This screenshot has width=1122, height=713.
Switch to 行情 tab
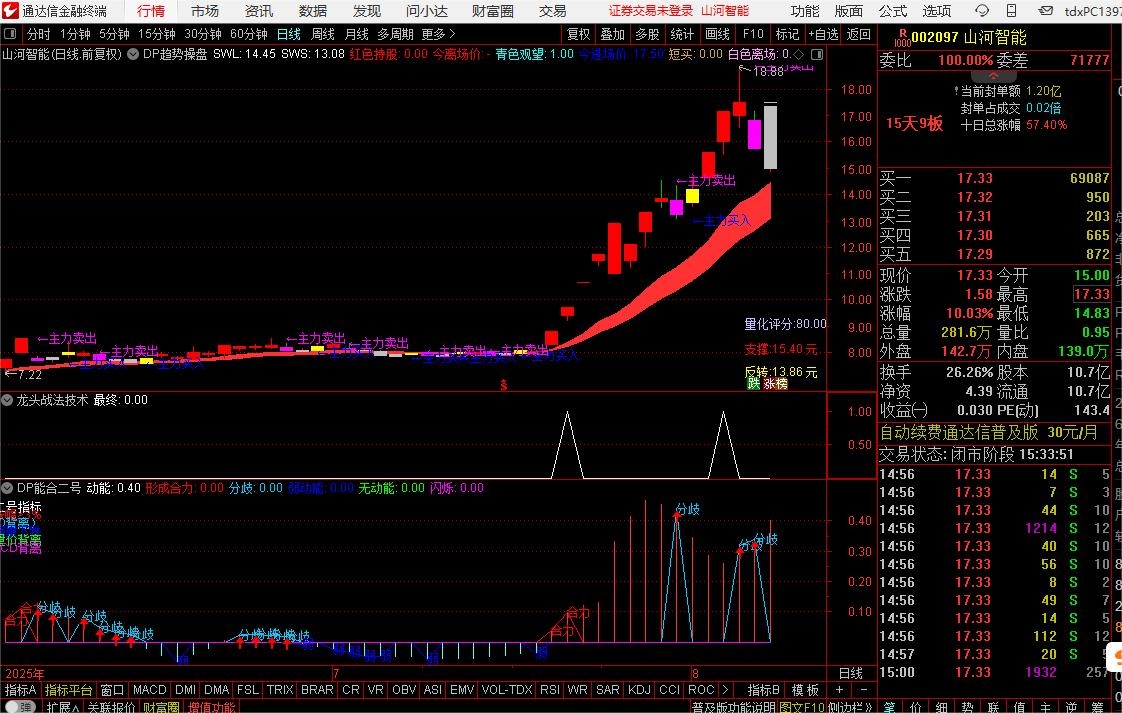150,11
